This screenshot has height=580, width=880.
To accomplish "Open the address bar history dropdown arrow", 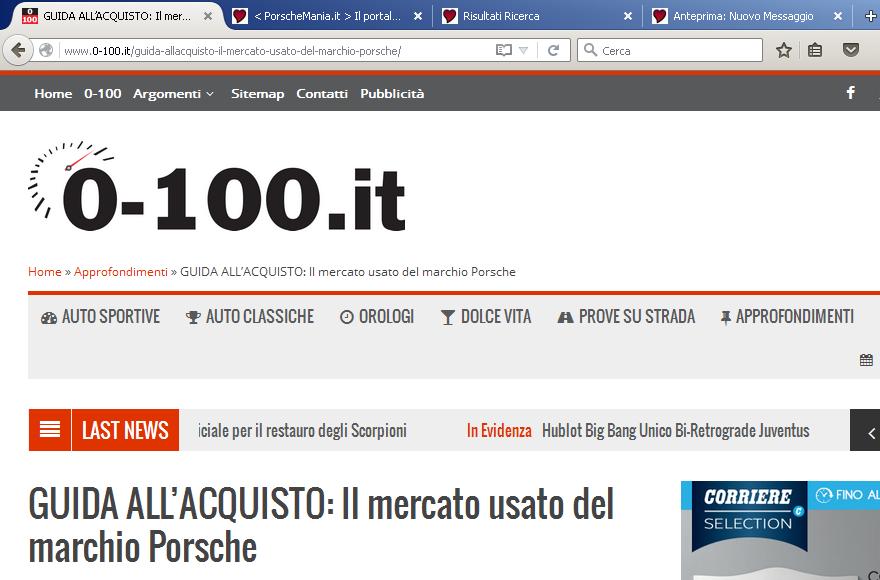I will [x=523, y=51].
